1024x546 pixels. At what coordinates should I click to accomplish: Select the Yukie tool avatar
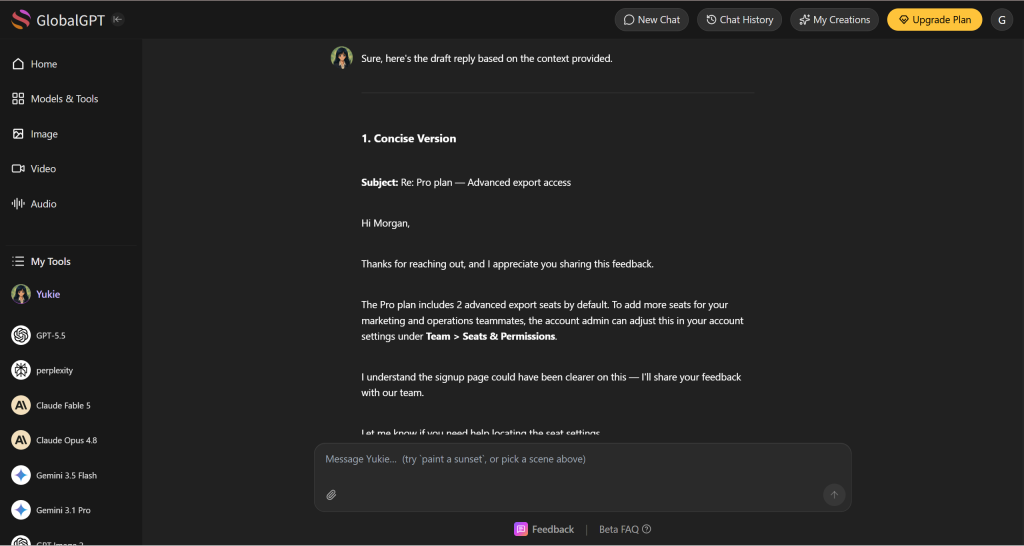point(21,294)
